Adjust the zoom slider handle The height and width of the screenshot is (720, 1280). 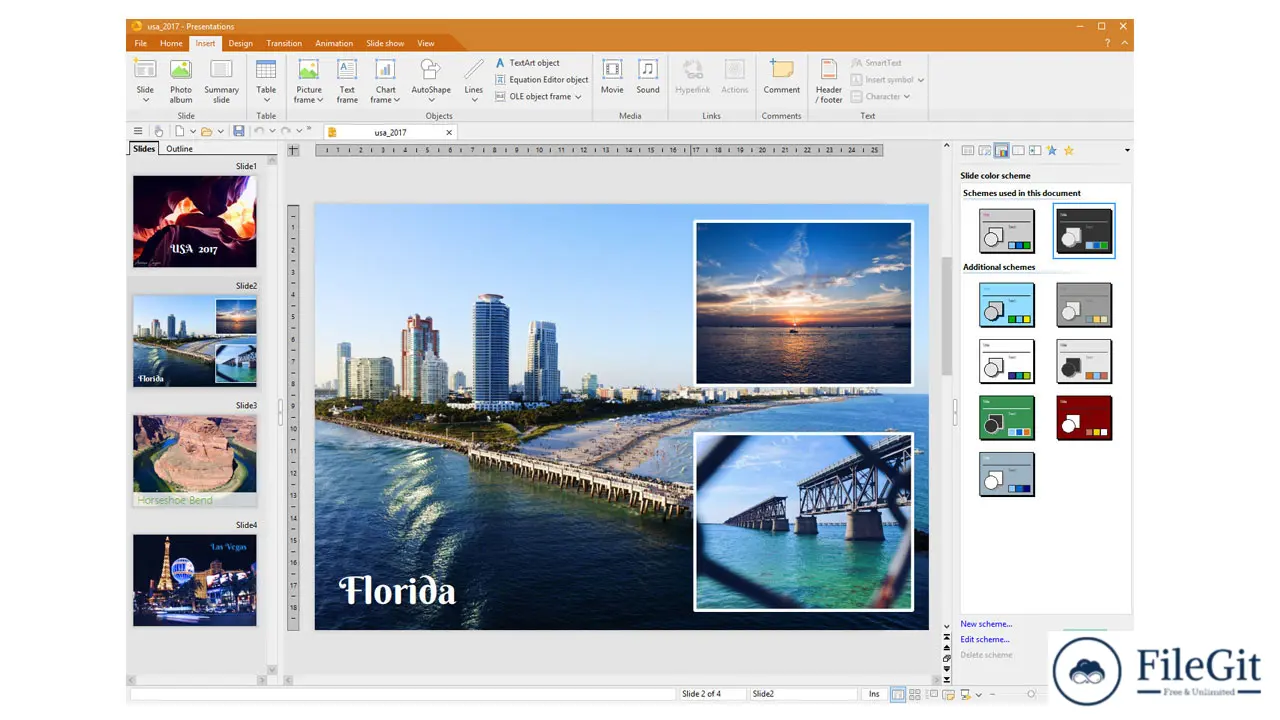[1031, 694]
